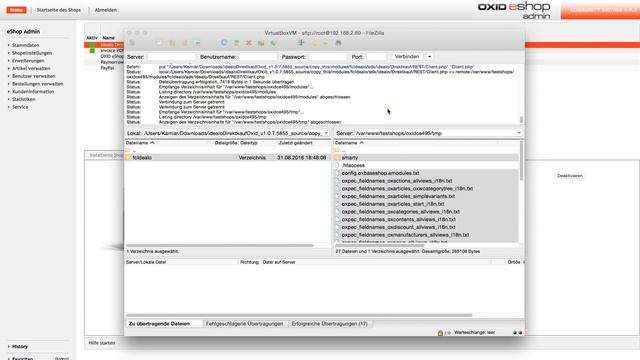Click the lock icon in FileZilla status bar

[440, 333]
